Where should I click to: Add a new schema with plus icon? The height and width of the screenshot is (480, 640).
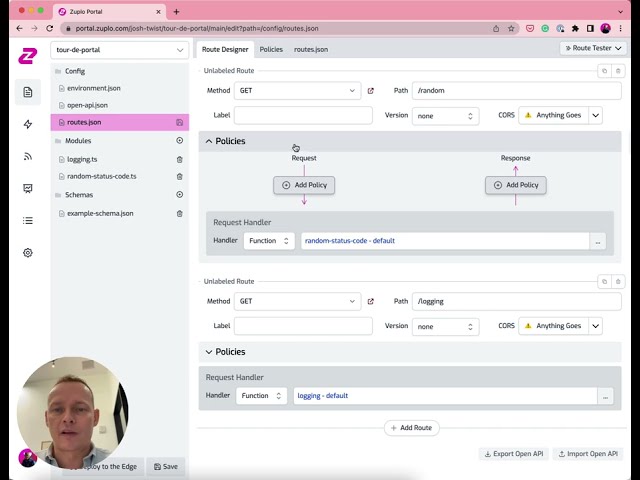tap(179, 195)
